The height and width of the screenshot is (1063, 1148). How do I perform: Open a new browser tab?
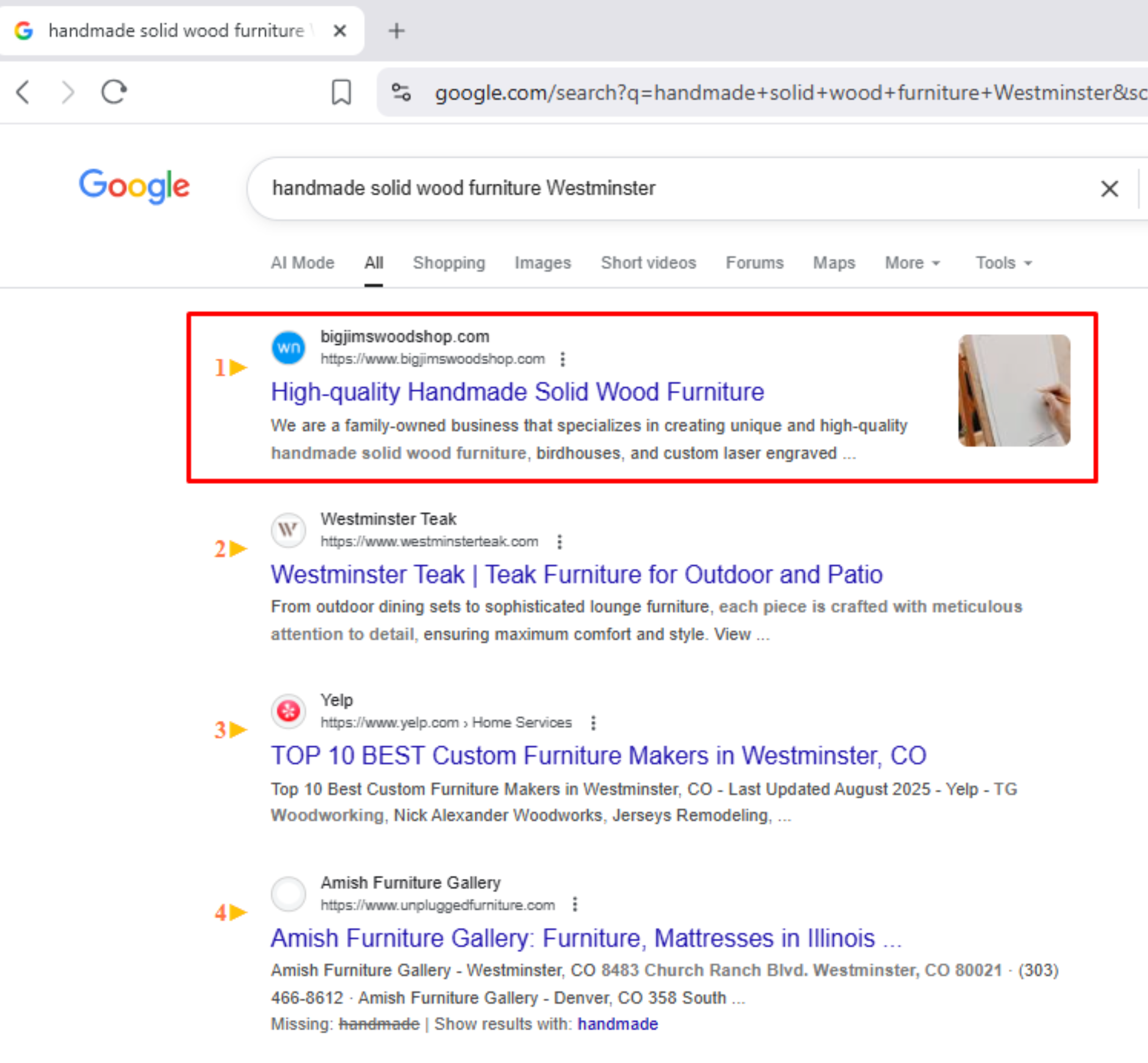tap(396, 31)
